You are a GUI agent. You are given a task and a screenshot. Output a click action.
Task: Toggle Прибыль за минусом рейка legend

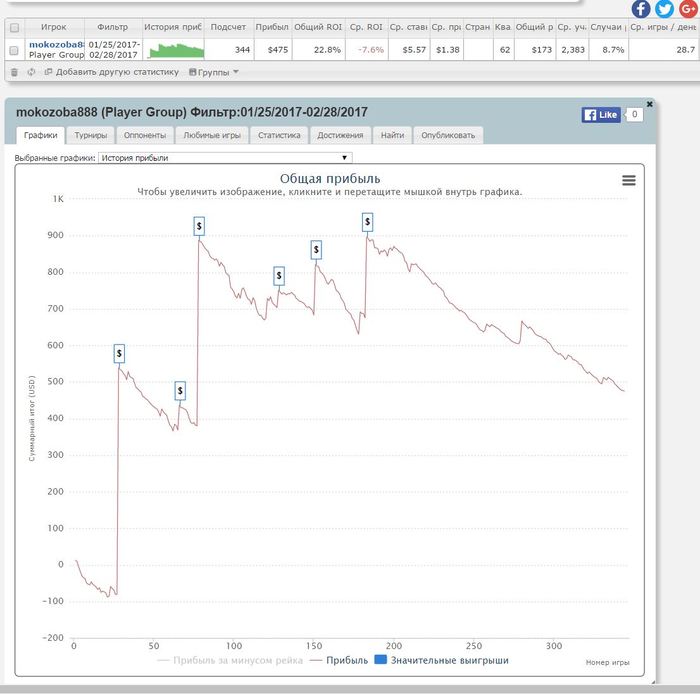pos(230,661)
